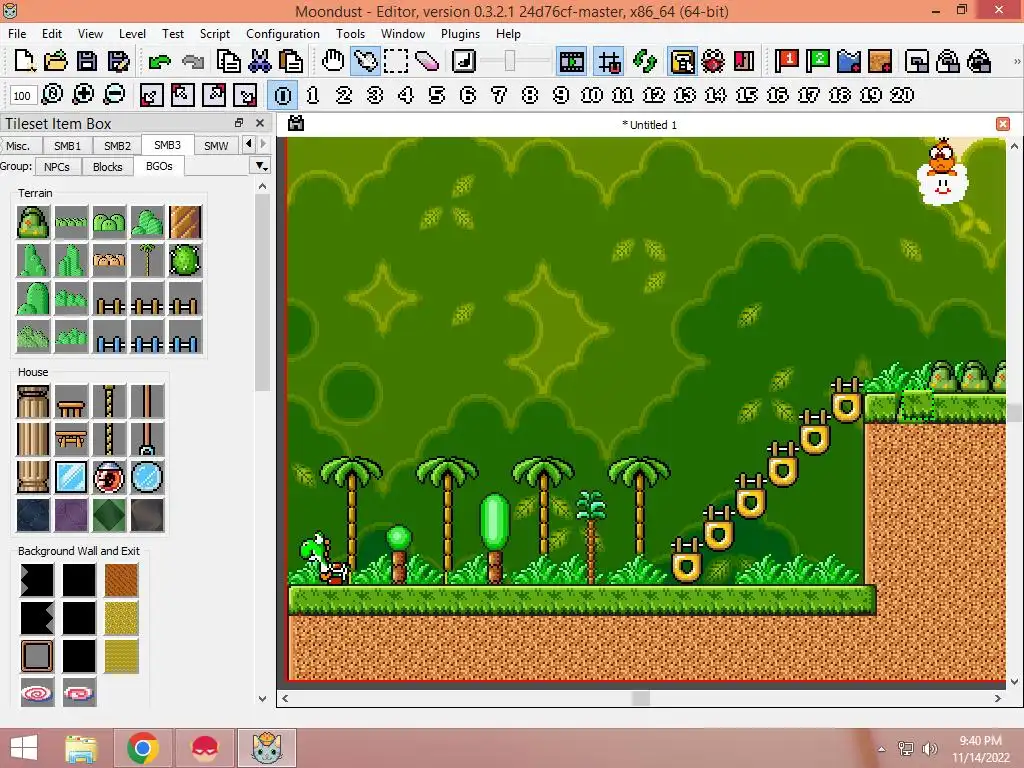The height and width of the screenshot is (768, 1024).
Task: Toggle the music note playback button
Action: pos(463,61)
